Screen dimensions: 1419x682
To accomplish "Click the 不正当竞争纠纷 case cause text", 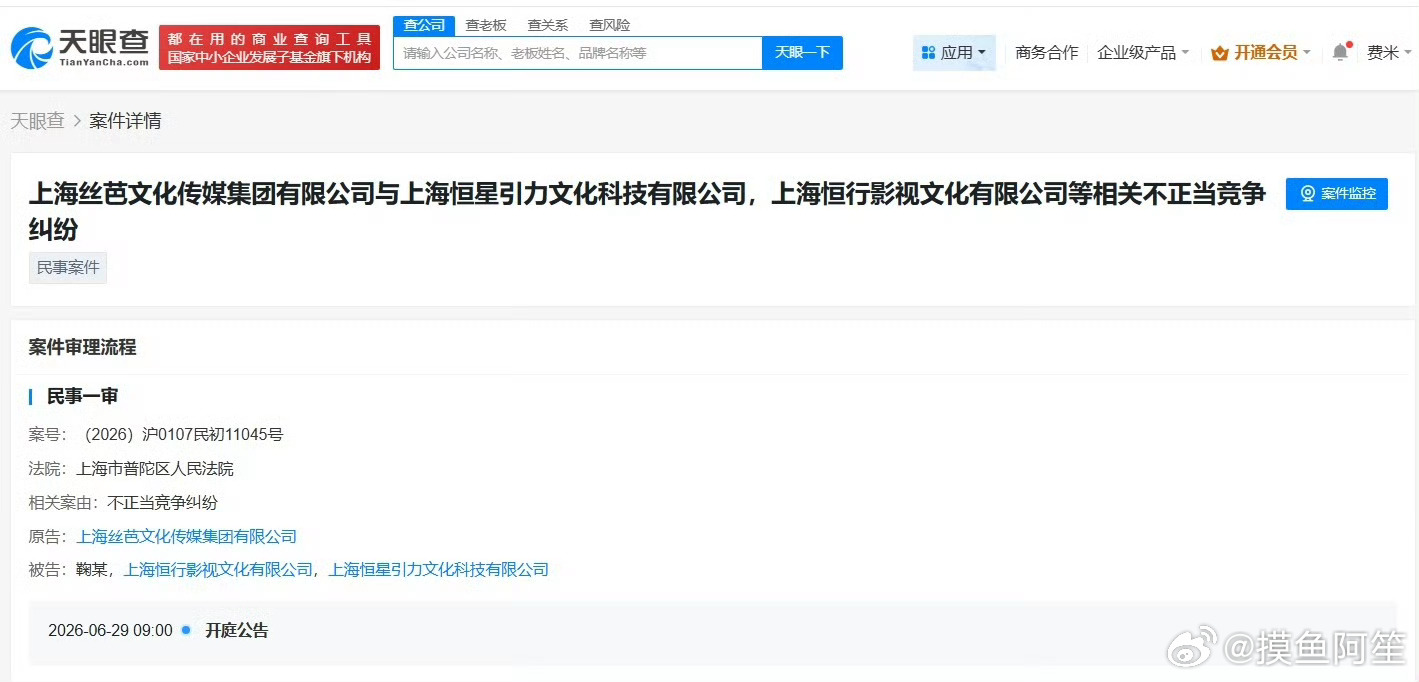I will click(x=162, y=503).
